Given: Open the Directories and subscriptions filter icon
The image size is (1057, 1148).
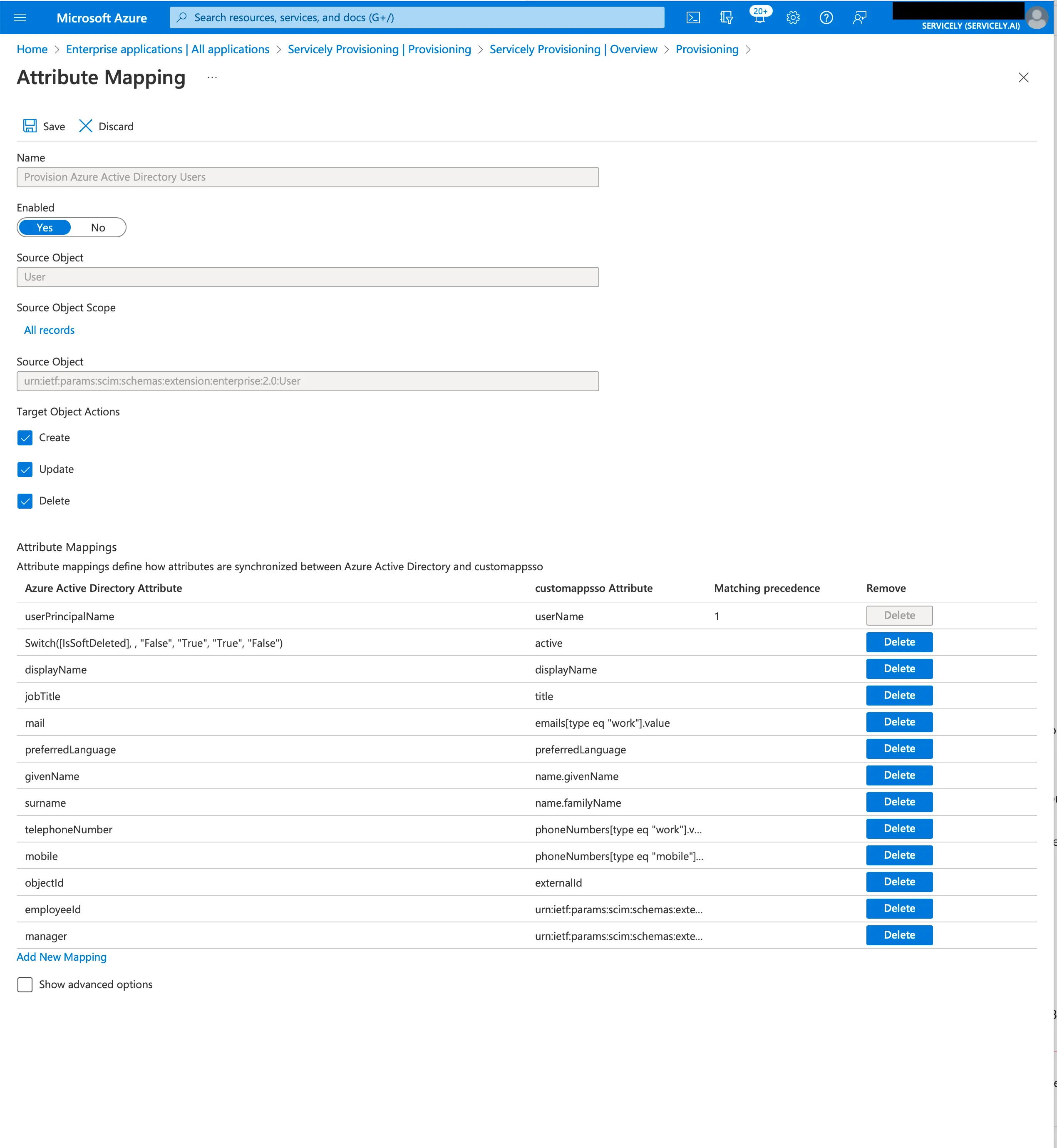Looking at the screenshot, I should 726,18.
